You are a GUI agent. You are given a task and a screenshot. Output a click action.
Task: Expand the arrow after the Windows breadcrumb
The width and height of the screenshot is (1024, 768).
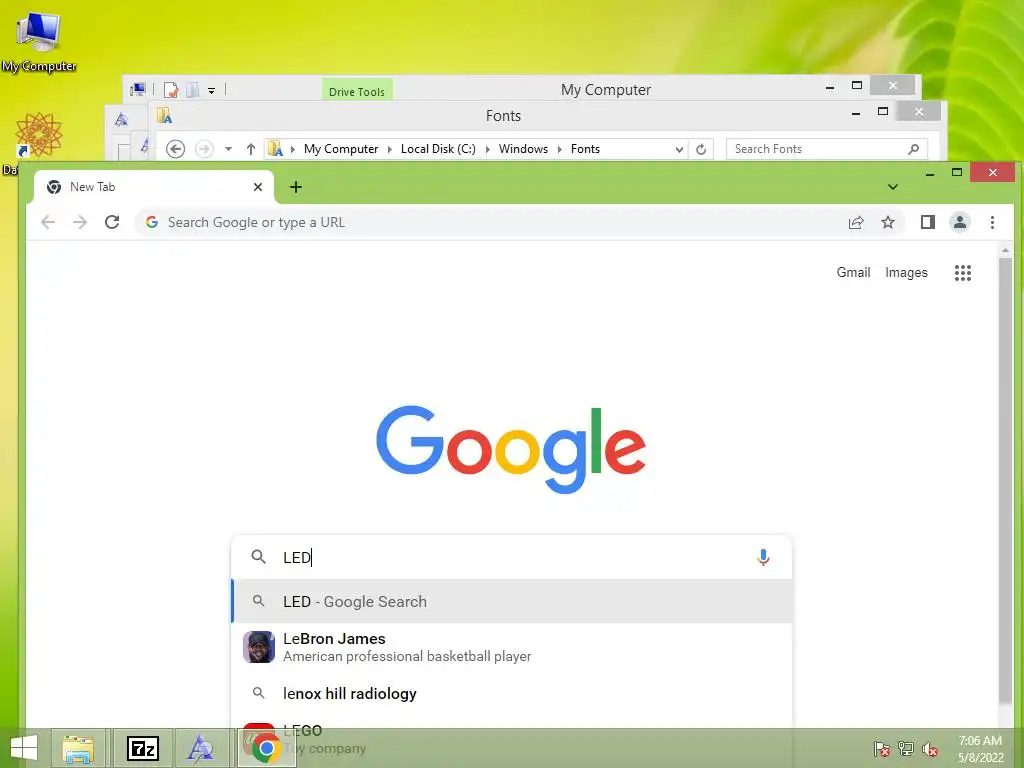(560, 150)
